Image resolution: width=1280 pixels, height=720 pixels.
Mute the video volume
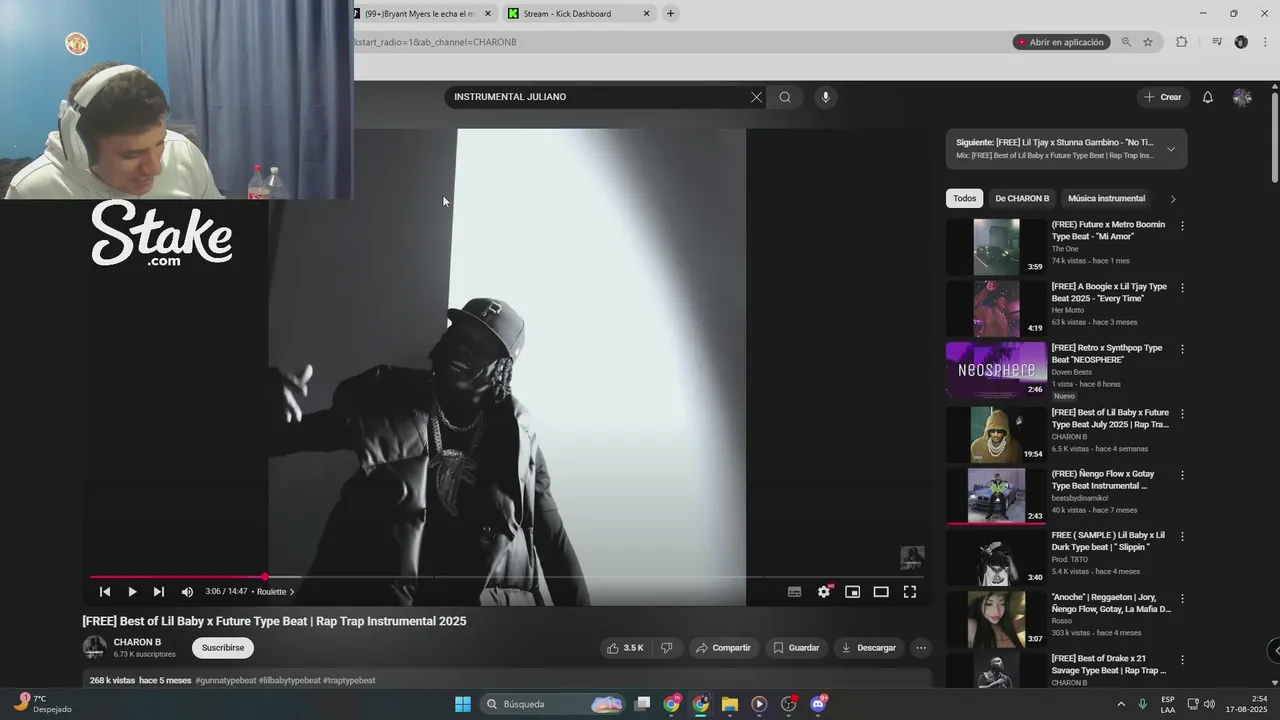coord(187,592)
